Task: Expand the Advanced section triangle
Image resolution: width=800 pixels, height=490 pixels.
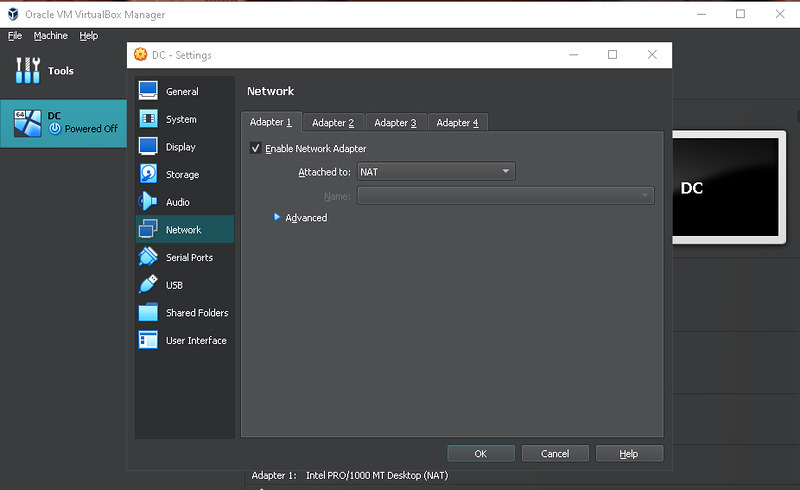Action: (x=277, y=217)
